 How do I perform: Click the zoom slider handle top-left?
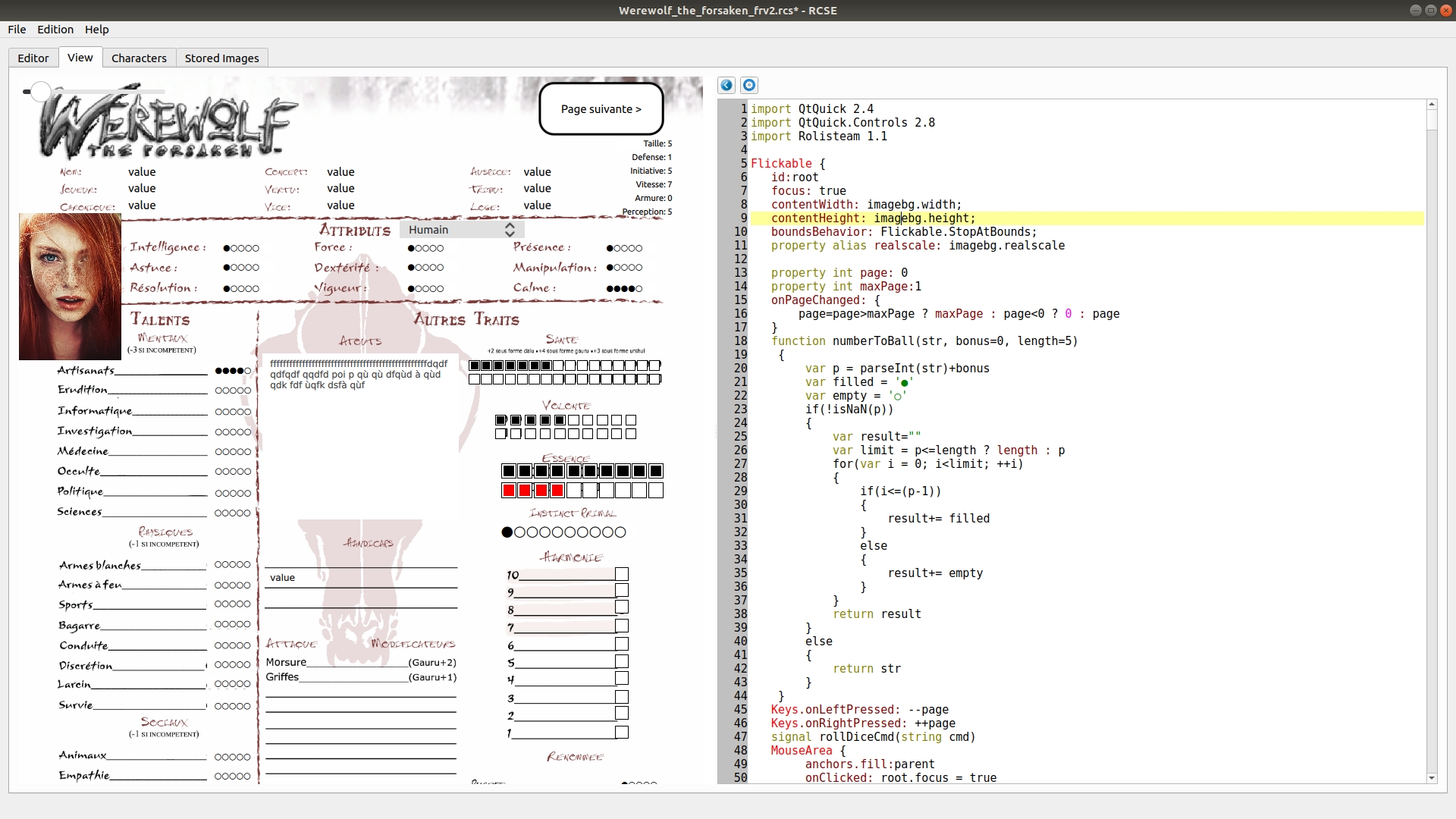pyautogui.click(x=40, y=92)
